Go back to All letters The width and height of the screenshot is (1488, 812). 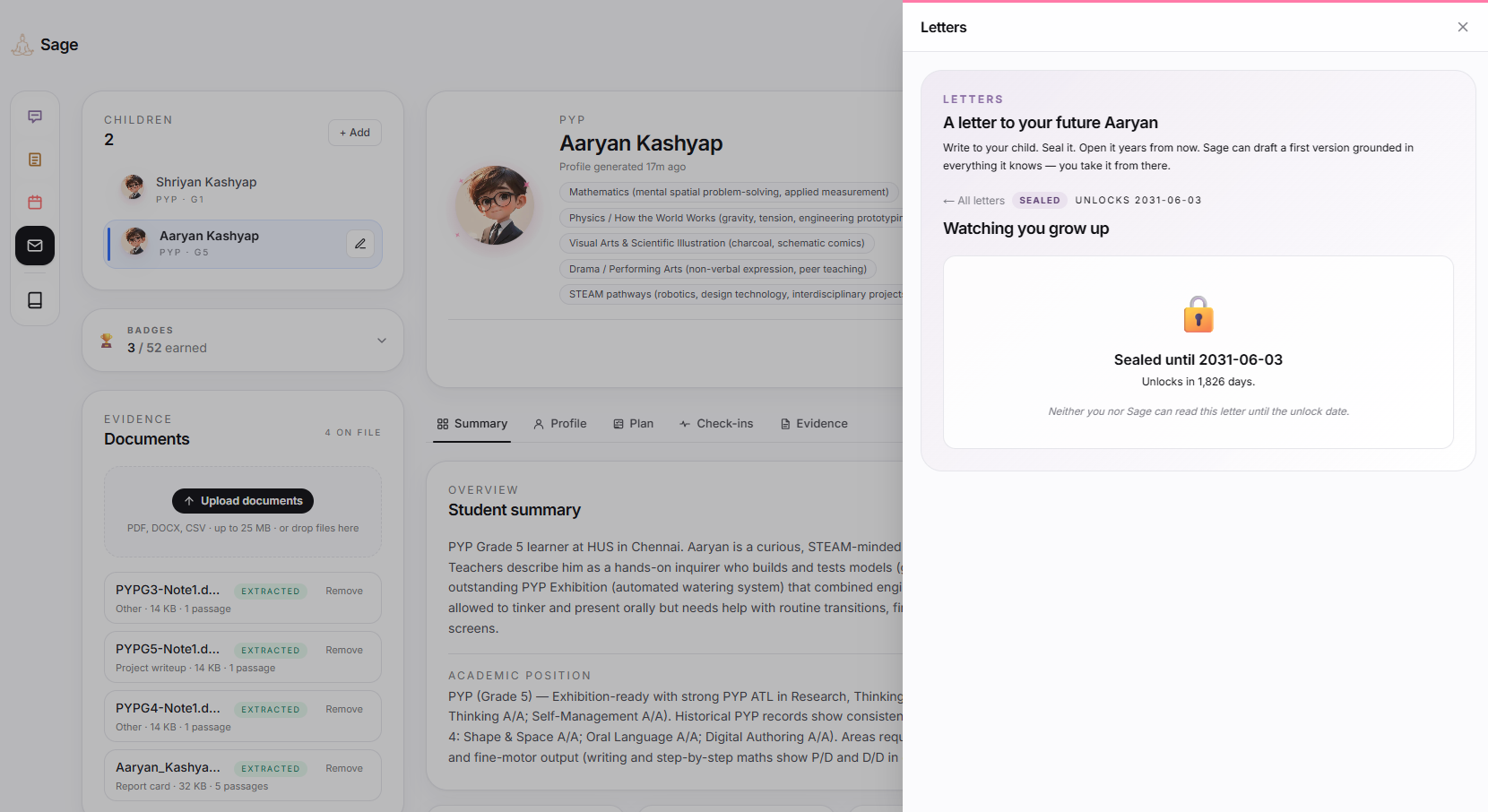pos(974,201)
